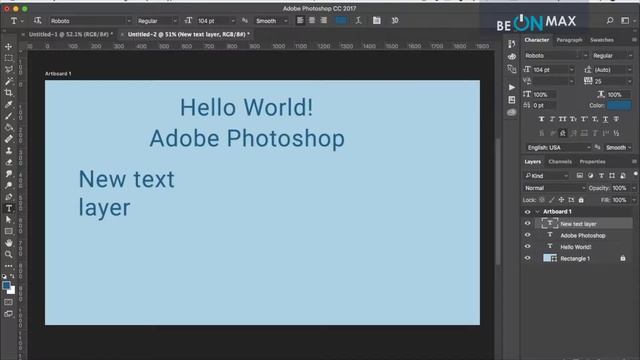Enable Strikethrough in Character panel

(x=616, y=119)
